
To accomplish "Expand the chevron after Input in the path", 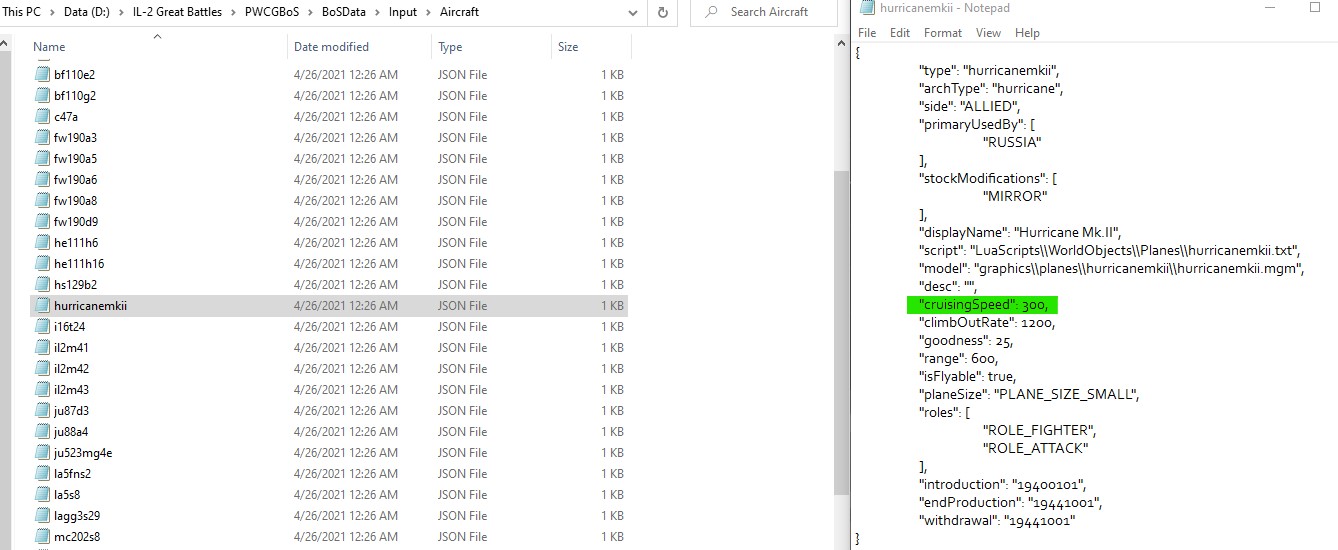I will point(429,12).
